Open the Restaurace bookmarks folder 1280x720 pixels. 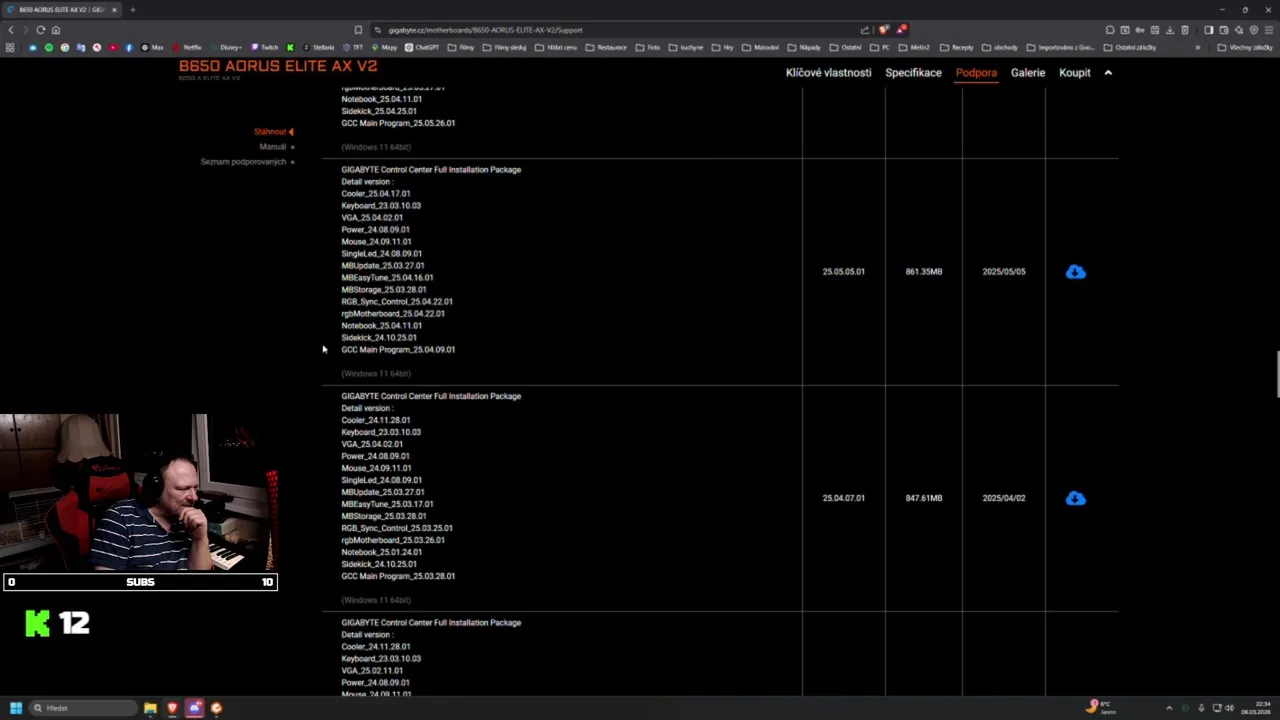point(606,47)
